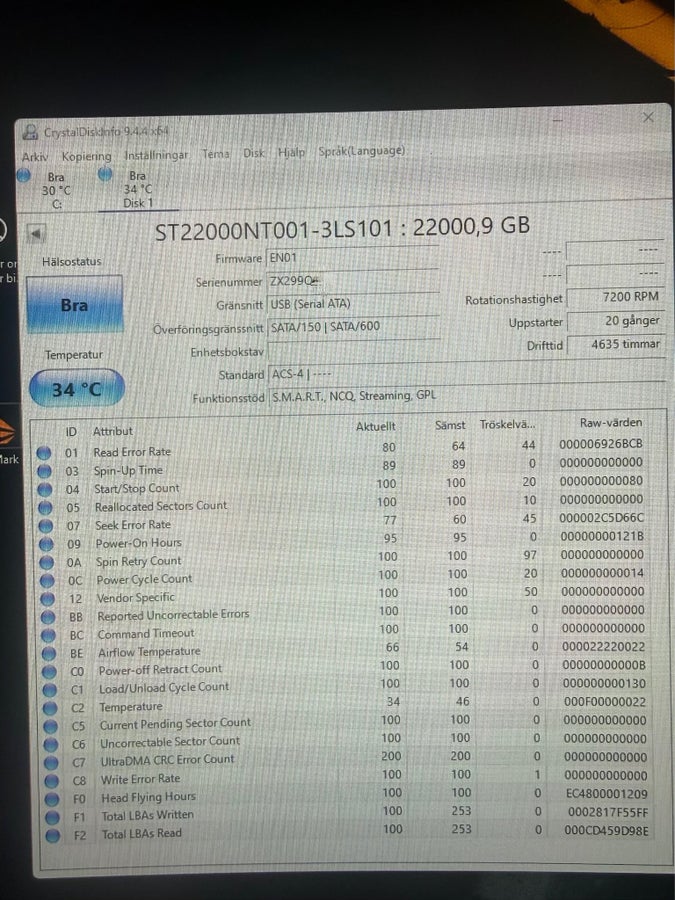Click the status icon for Current Pending Sector Count
The image size is (675, 900).
(51, 727)
